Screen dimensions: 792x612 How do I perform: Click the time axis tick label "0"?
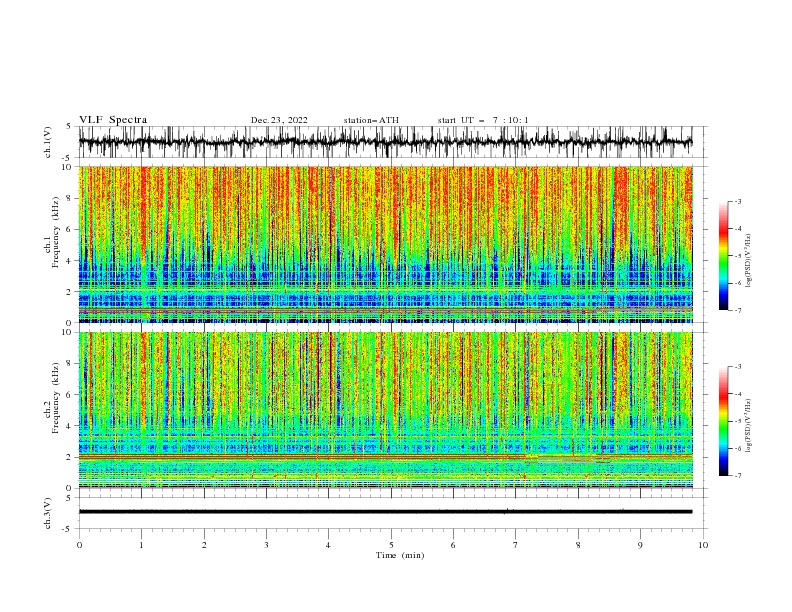79,545
